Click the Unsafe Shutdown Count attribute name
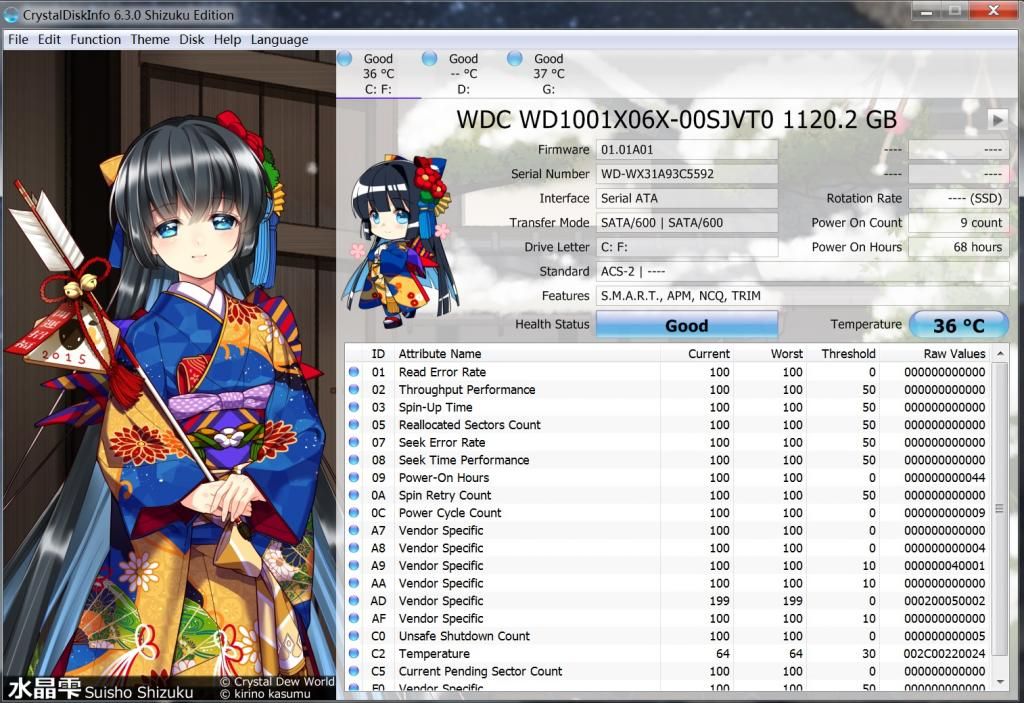 pos(464,636)
